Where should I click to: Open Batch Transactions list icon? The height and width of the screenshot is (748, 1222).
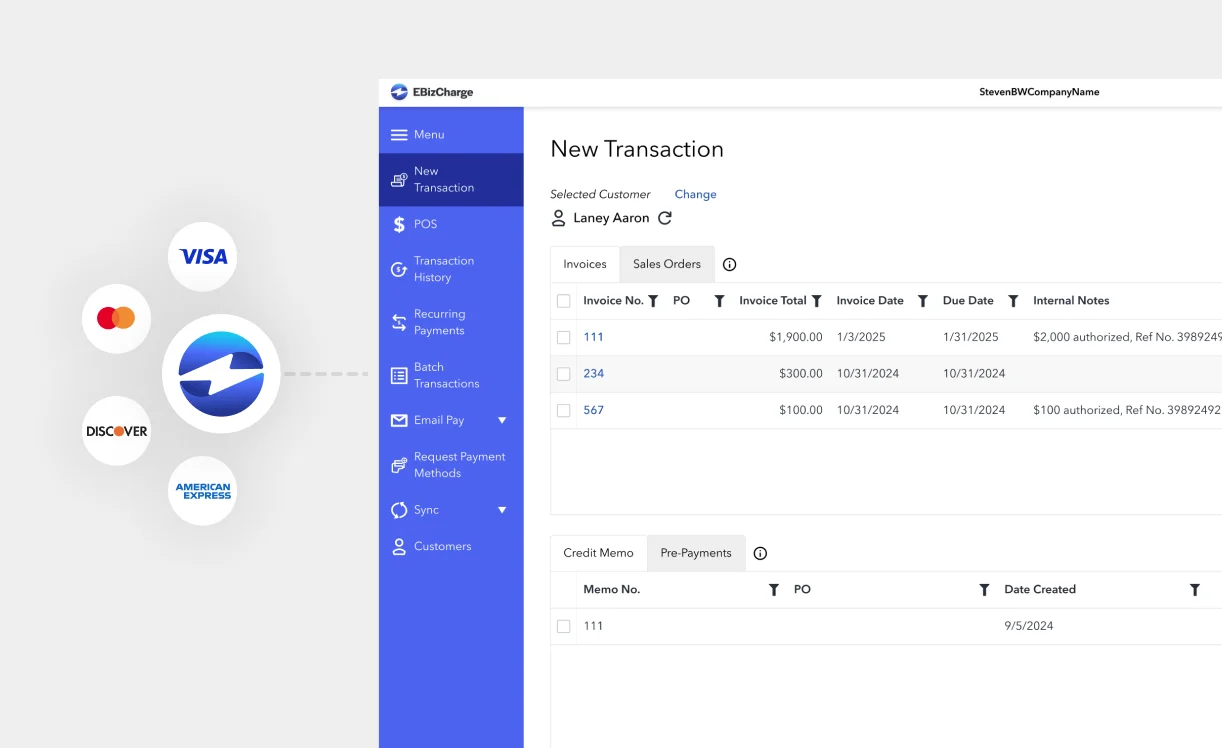[399, 375]
